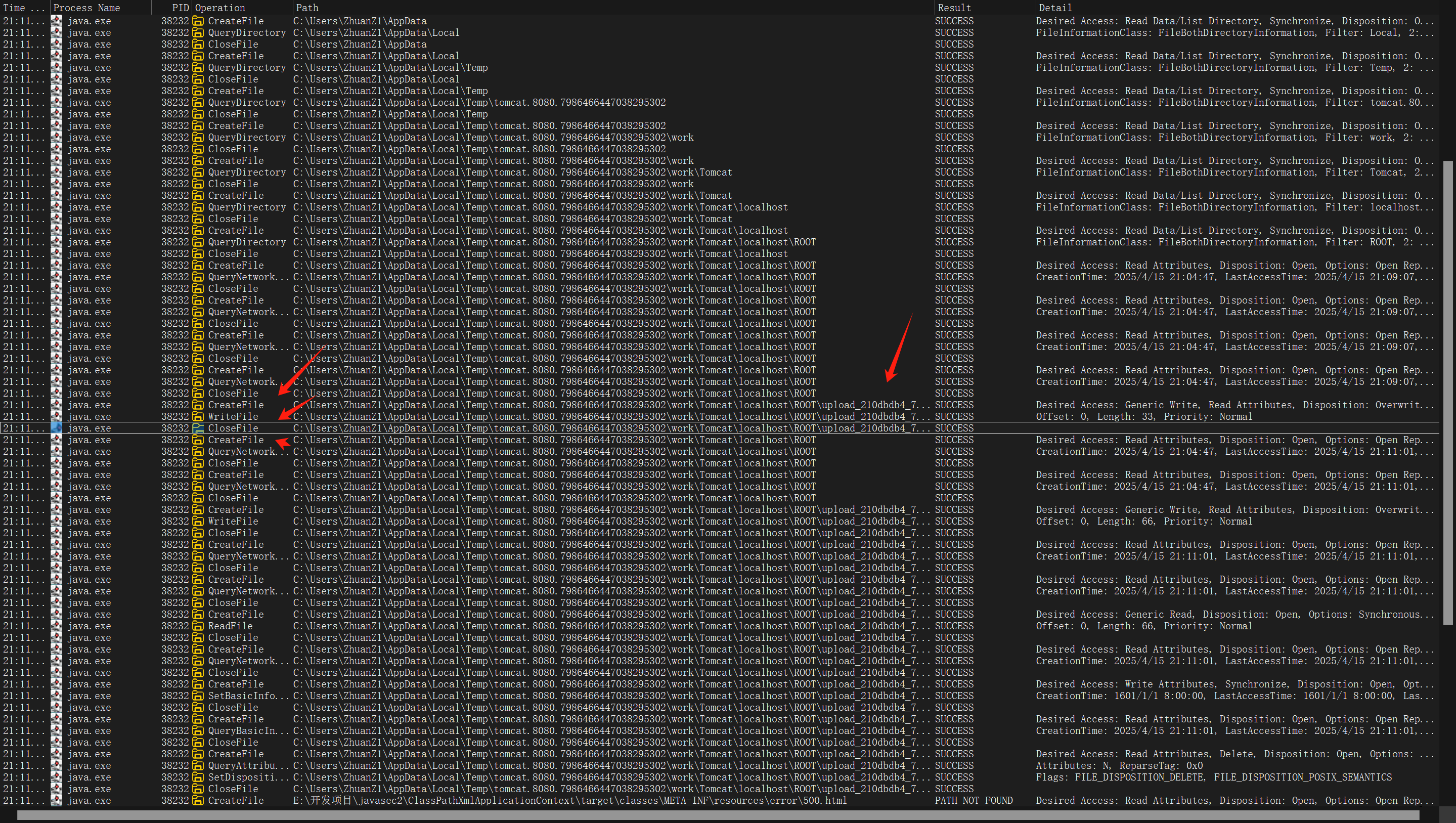
Task: Click the icon next to the SetDispositi... operation
Action: [x=198, y=777]
